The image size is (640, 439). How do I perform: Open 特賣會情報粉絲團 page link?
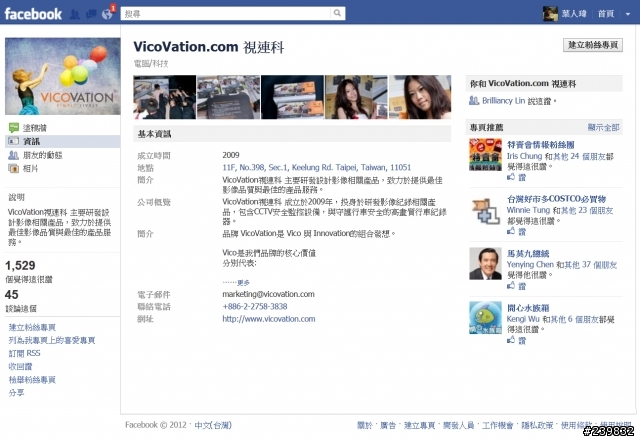tap(541, 145)
